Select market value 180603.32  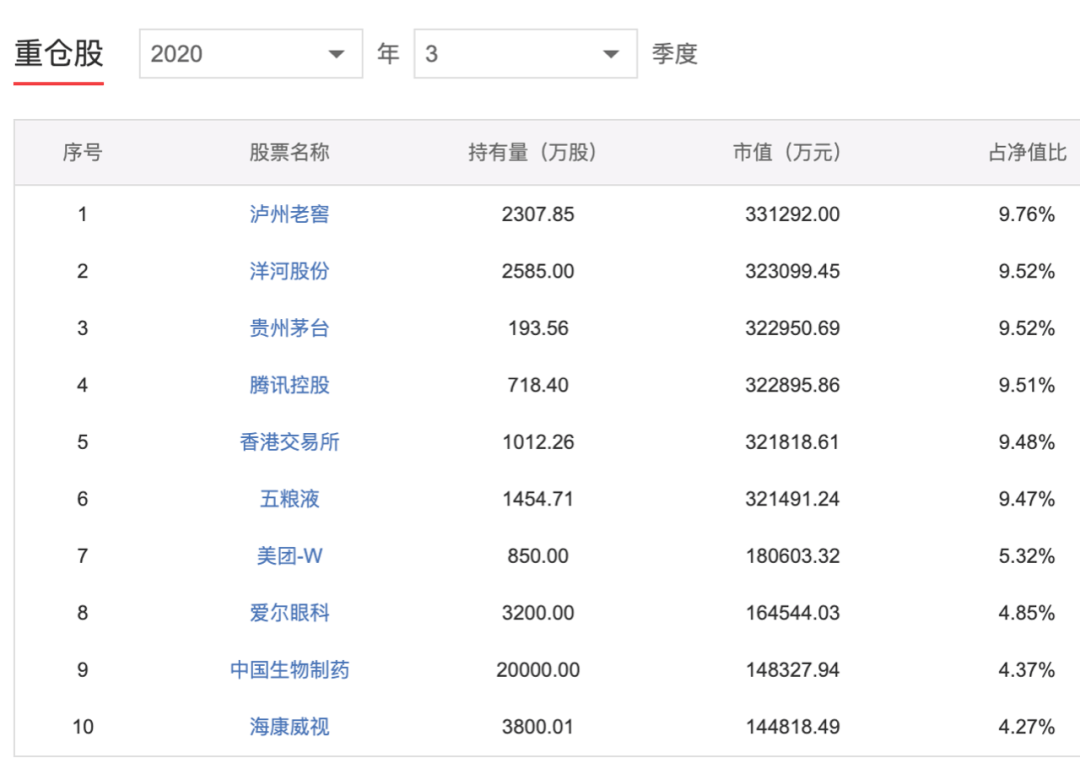tap(793, 556)
